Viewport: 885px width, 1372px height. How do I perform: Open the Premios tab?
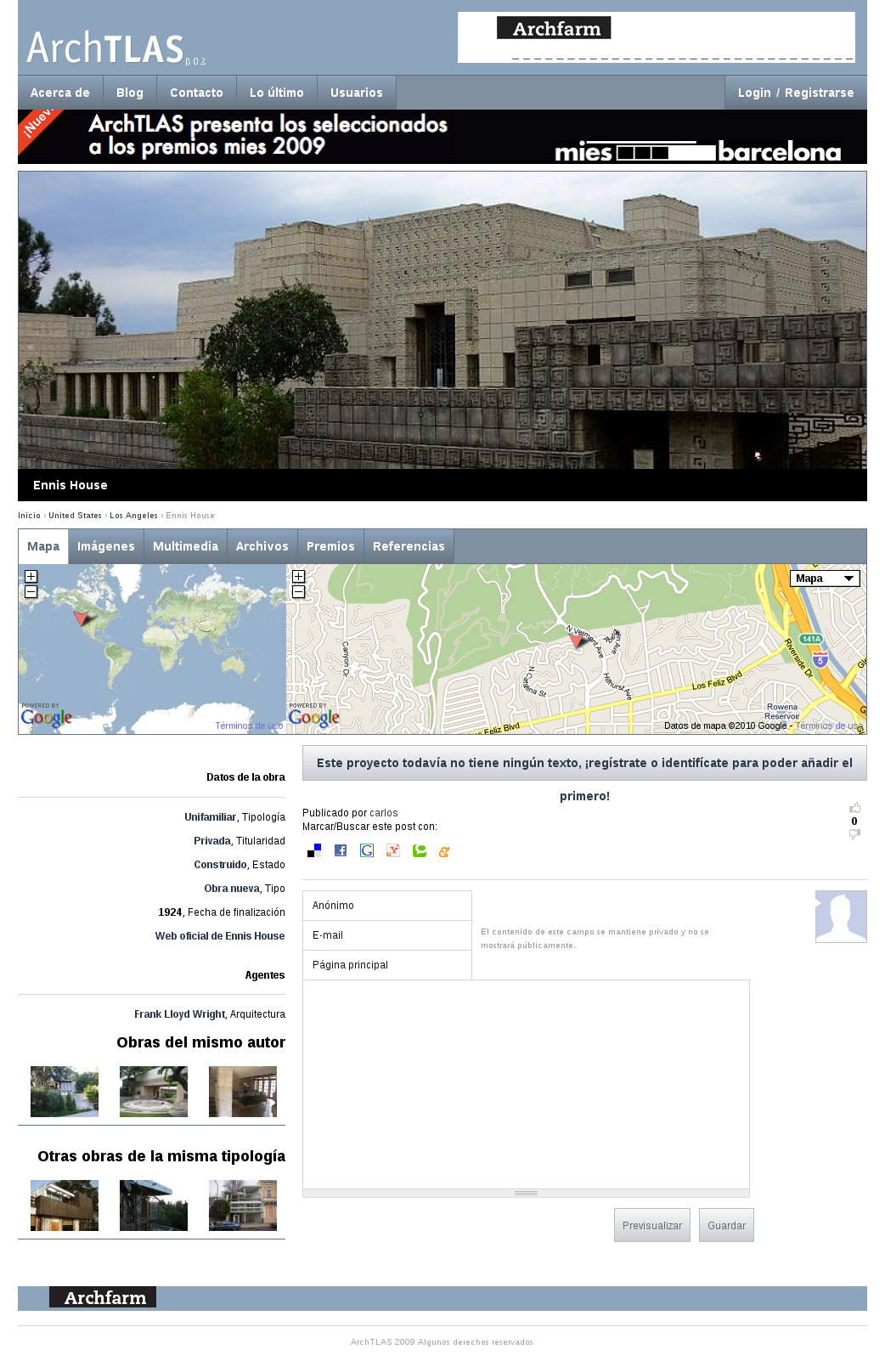(330, 546)
